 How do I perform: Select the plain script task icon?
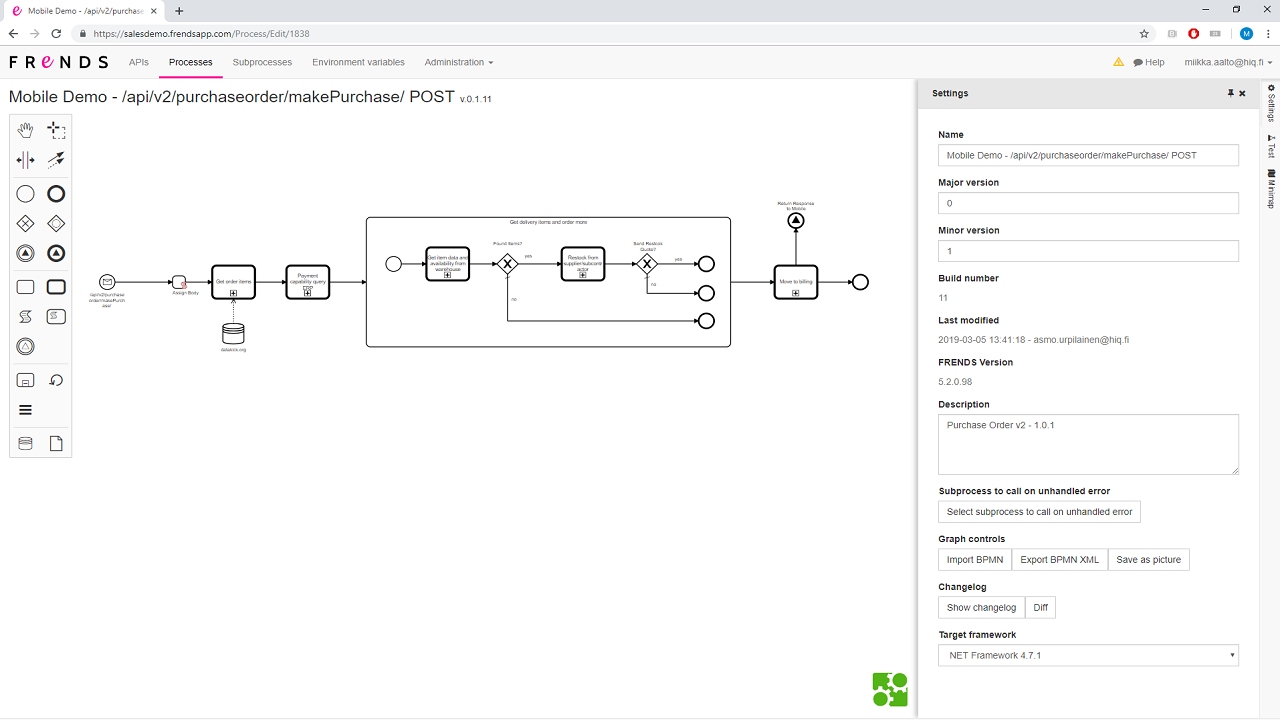(x=26, y=317)
